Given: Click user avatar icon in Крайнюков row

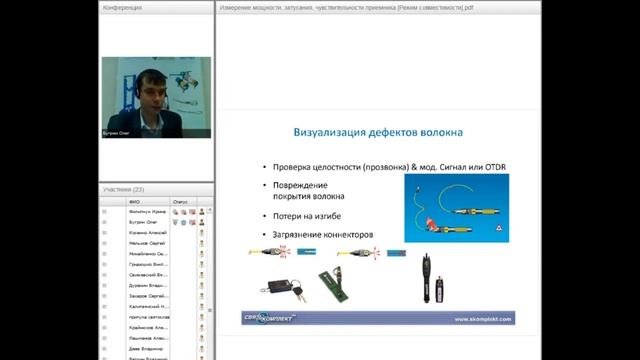Looking at the screenshot, I should tap(202, 328).
